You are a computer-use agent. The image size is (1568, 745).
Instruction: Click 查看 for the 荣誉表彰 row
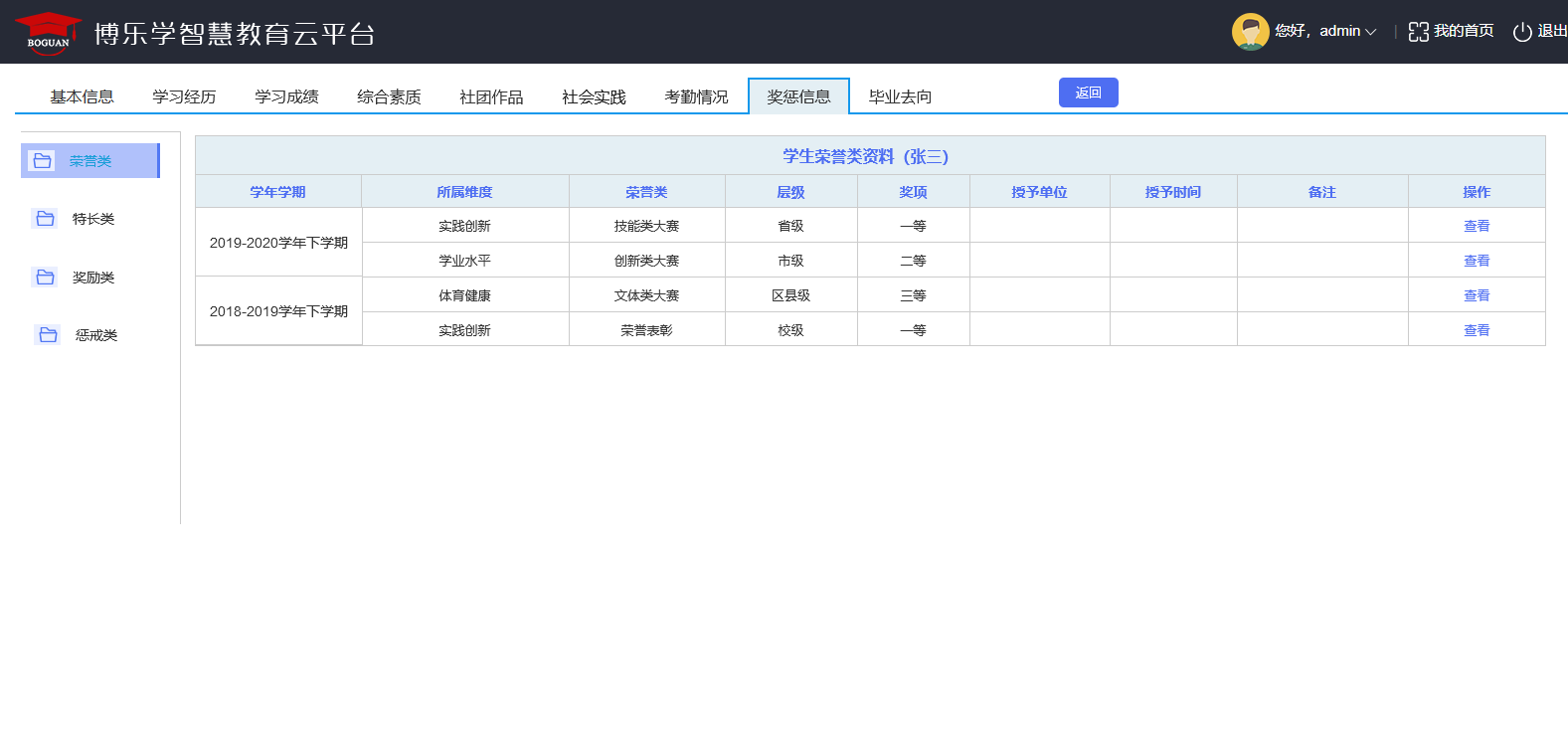click(x=1477, y=330)
